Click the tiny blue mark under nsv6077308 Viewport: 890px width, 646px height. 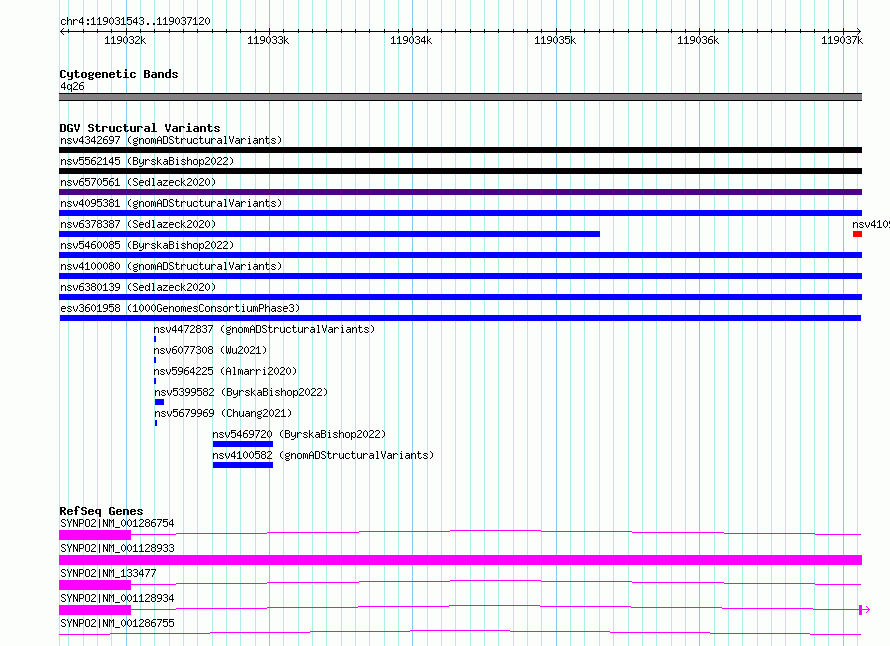(x=155, y=360)
